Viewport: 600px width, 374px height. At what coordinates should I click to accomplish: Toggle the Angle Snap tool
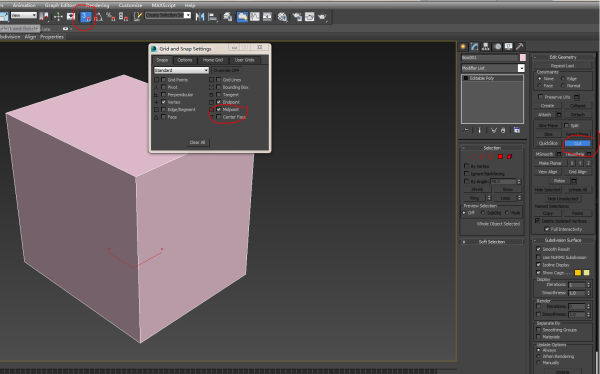99,17
